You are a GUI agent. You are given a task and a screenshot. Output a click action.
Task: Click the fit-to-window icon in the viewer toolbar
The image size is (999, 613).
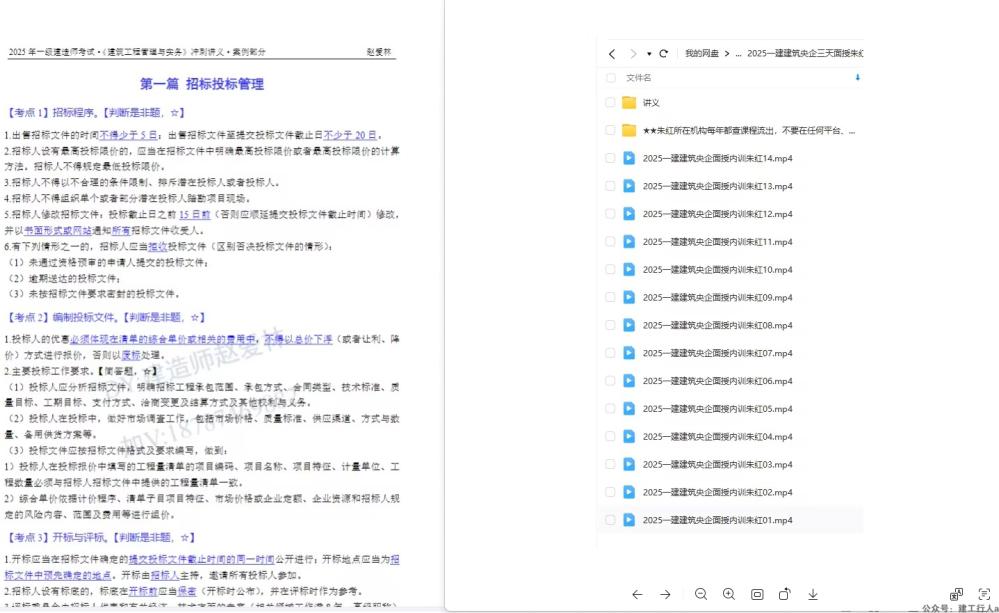[757, 595]
